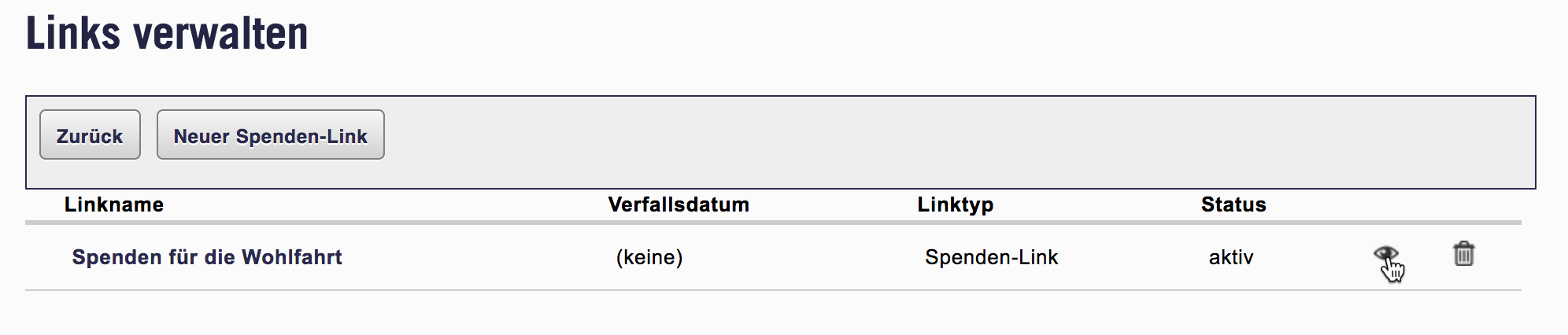1568x335 pixels.
Task: Click the Links verwalten page heading
Action: click(x=167, y=34)
